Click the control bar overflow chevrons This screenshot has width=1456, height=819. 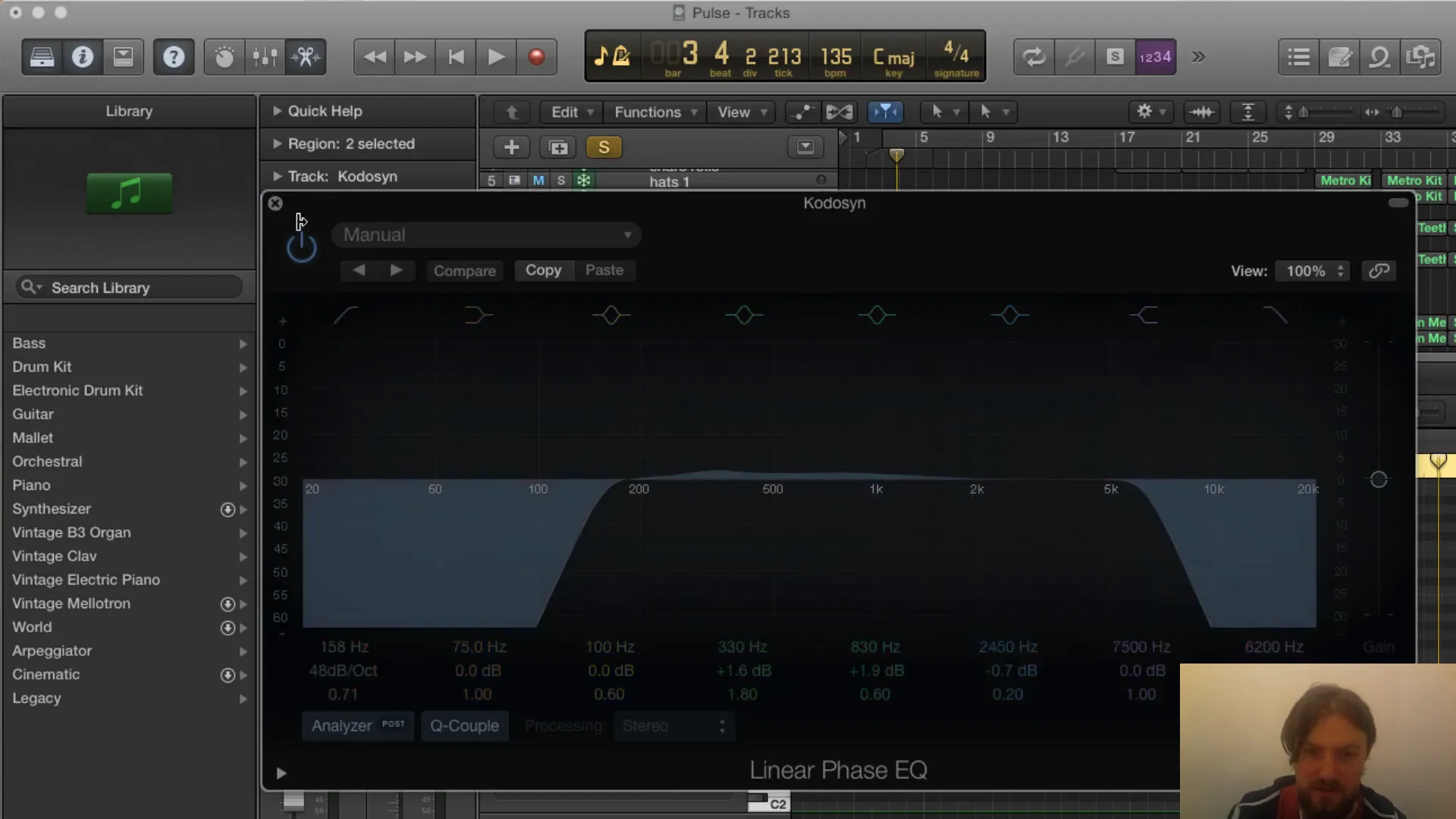1198,57
